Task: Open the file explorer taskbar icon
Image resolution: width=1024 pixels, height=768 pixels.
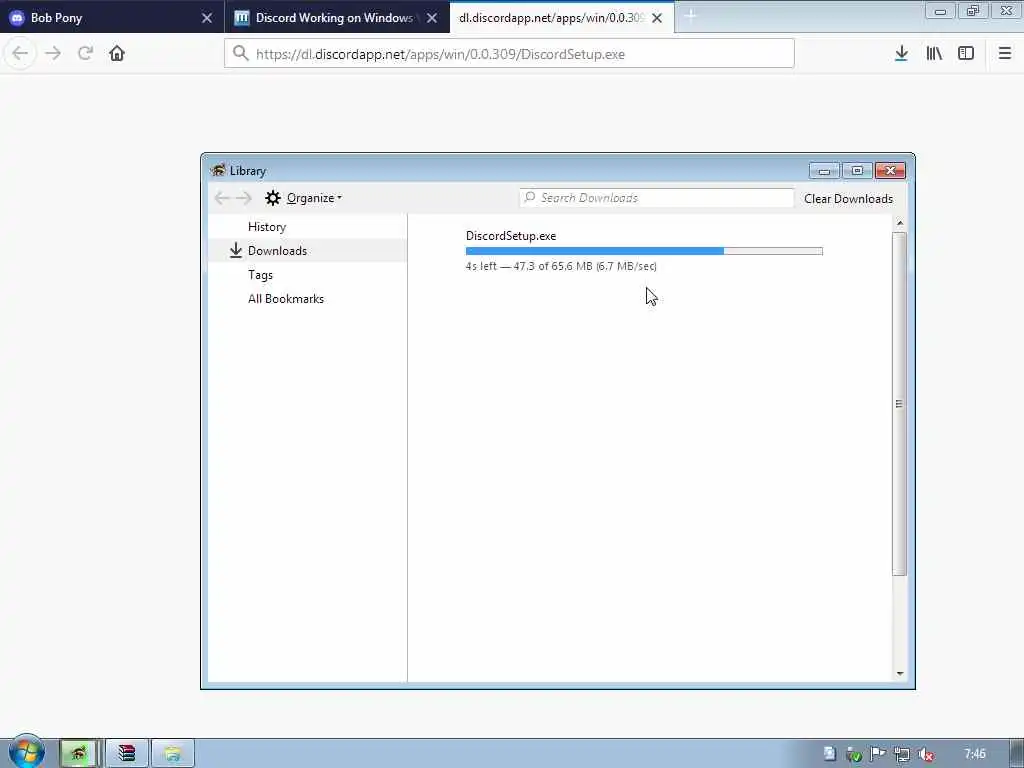Action: click(x=172, y=754)
